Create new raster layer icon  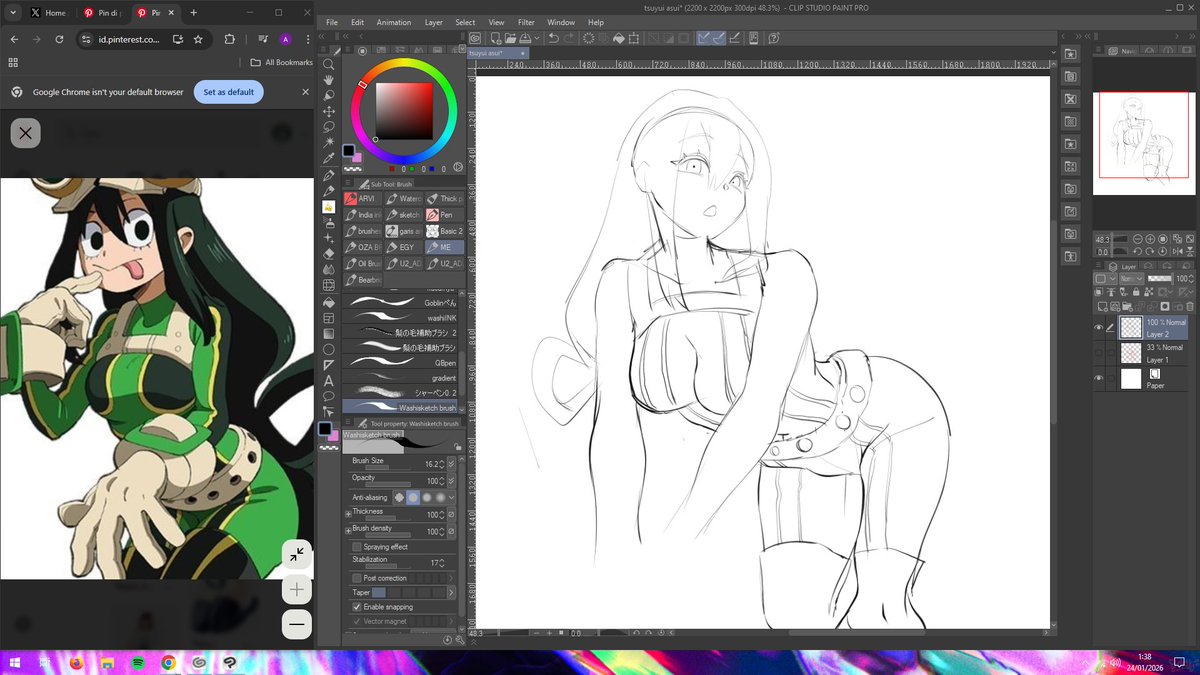click(x=1101, y=306)
